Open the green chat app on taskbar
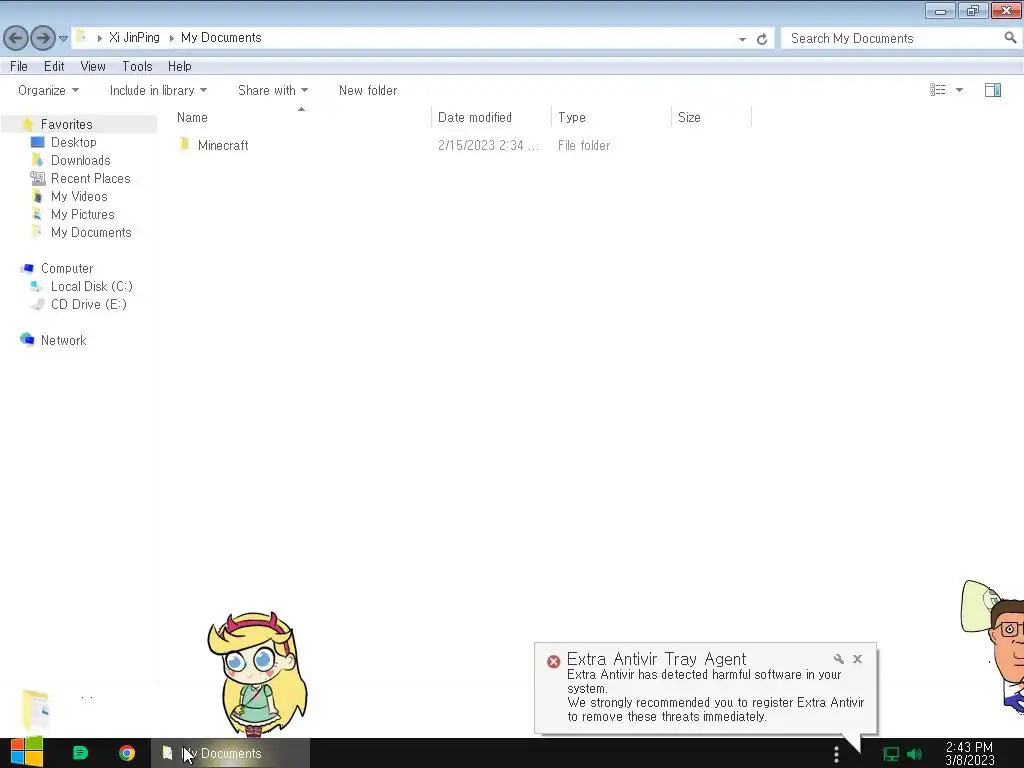 [80, 753]
